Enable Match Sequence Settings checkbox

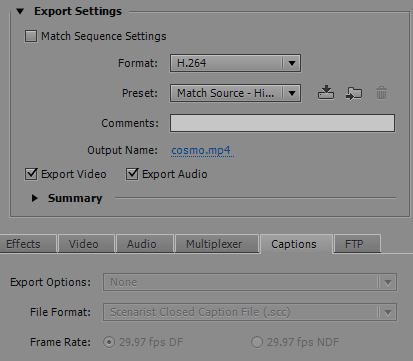pyautogui.click(x=31, y=36)
